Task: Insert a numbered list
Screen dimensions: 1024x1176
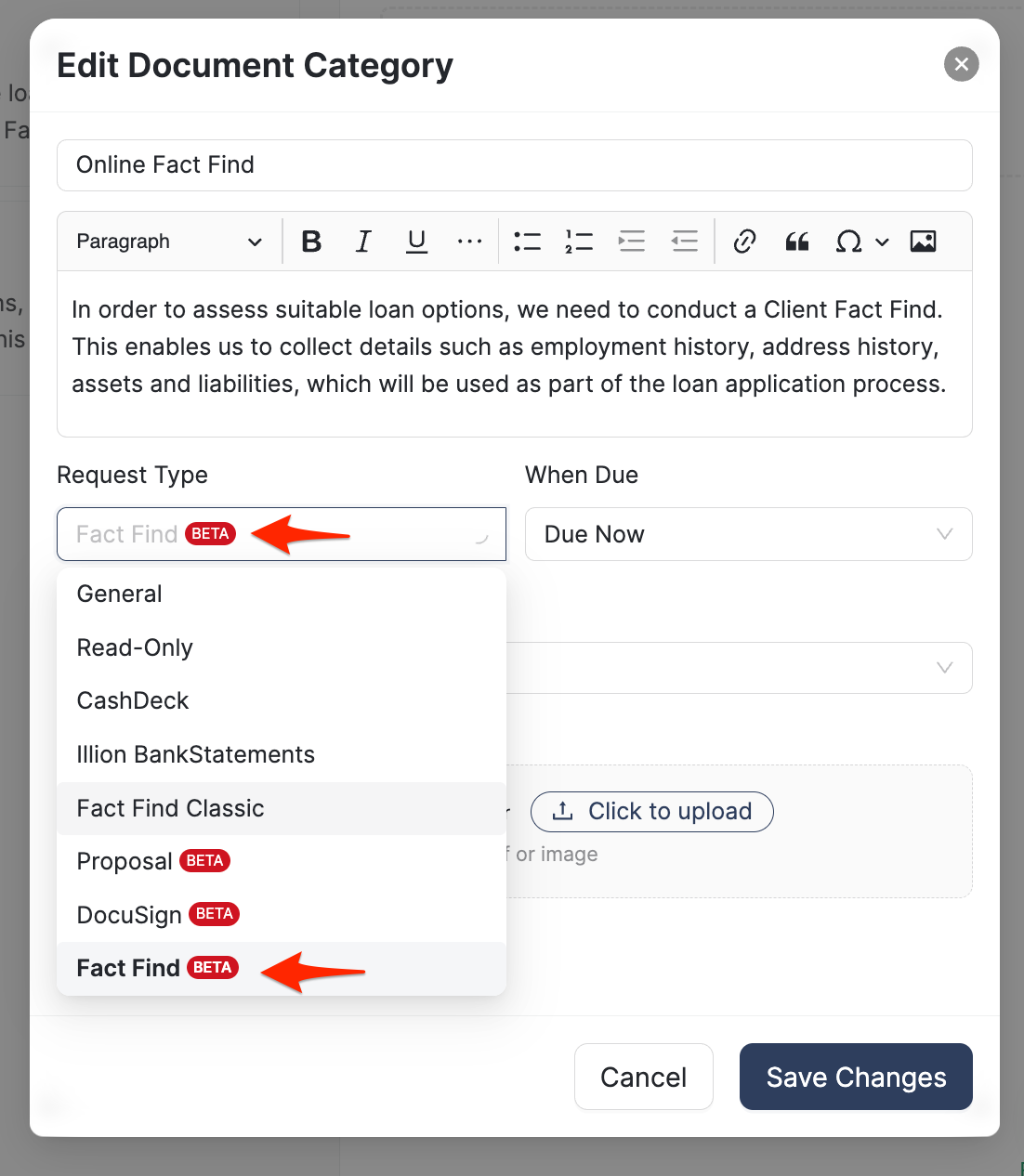Action: [x=579, y=242]
